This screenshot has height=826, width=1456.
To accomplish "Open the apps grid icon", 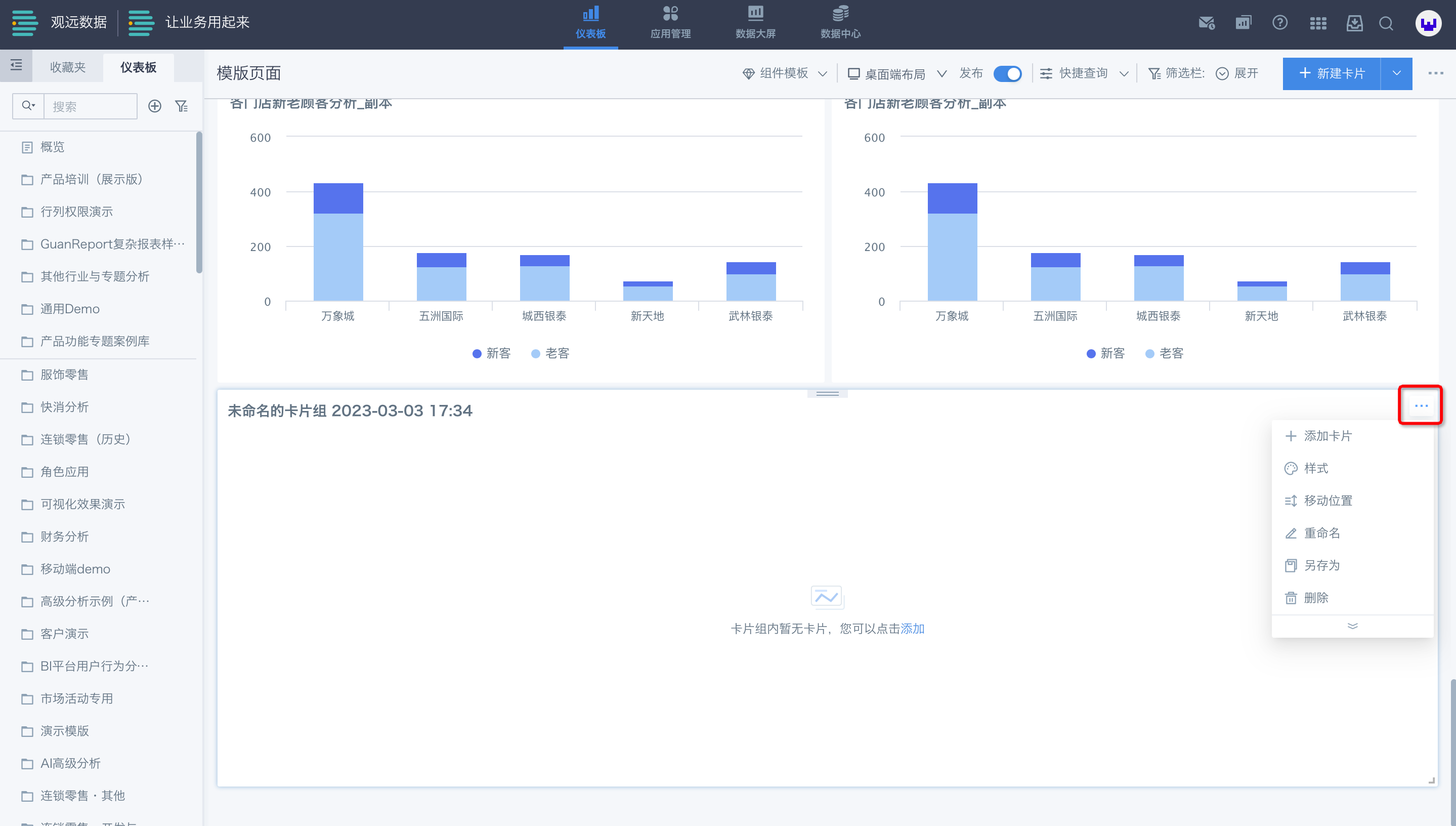I will tap(1318, 23).
